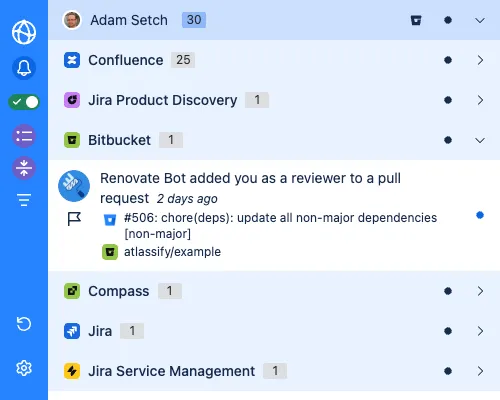Mark Confluence notifications as read dot
Screen dimensions: 500x400
[x=448, y=60]
